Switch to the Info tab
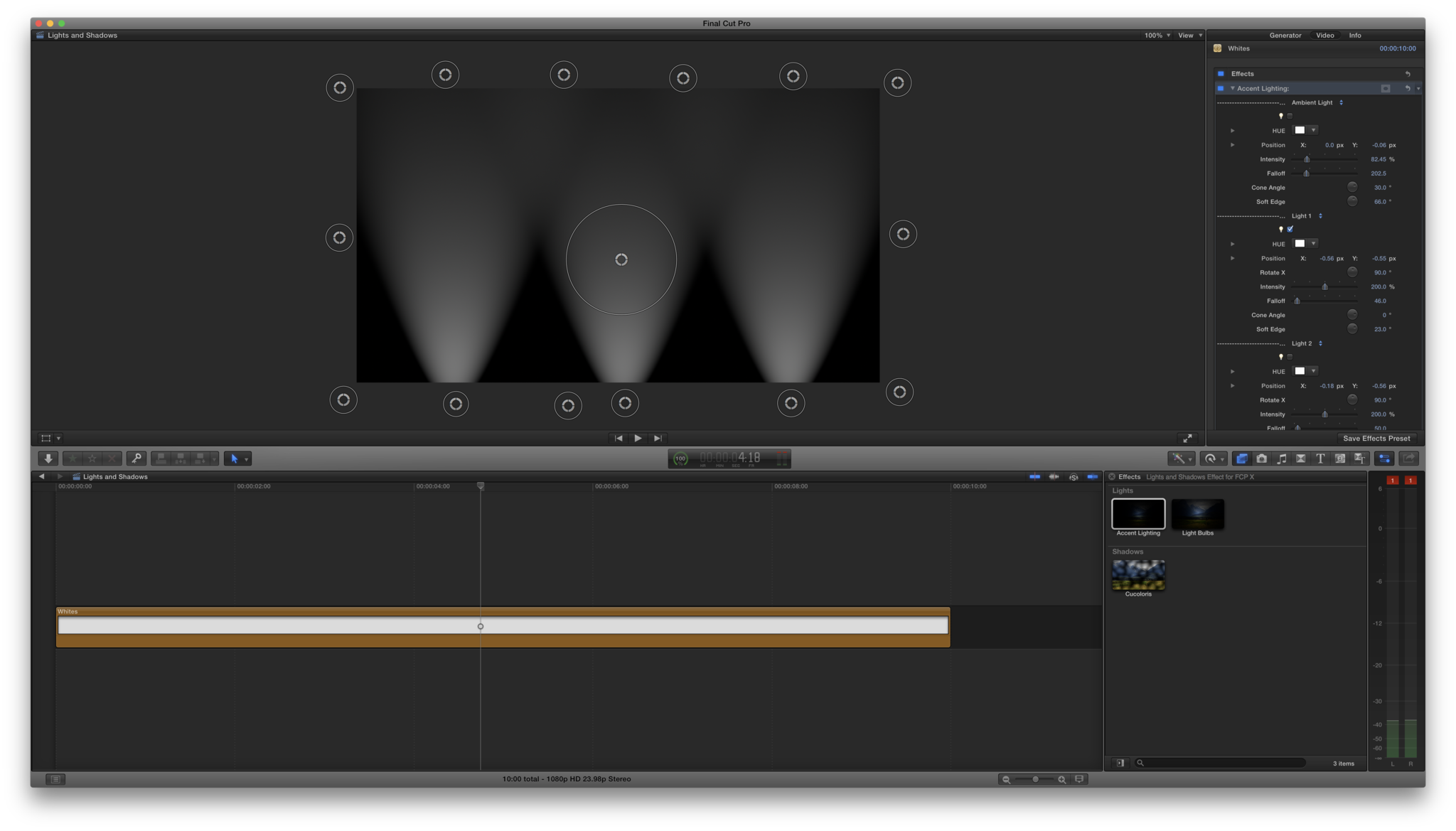This screenshot has width=1456, height=831. 1354,36
